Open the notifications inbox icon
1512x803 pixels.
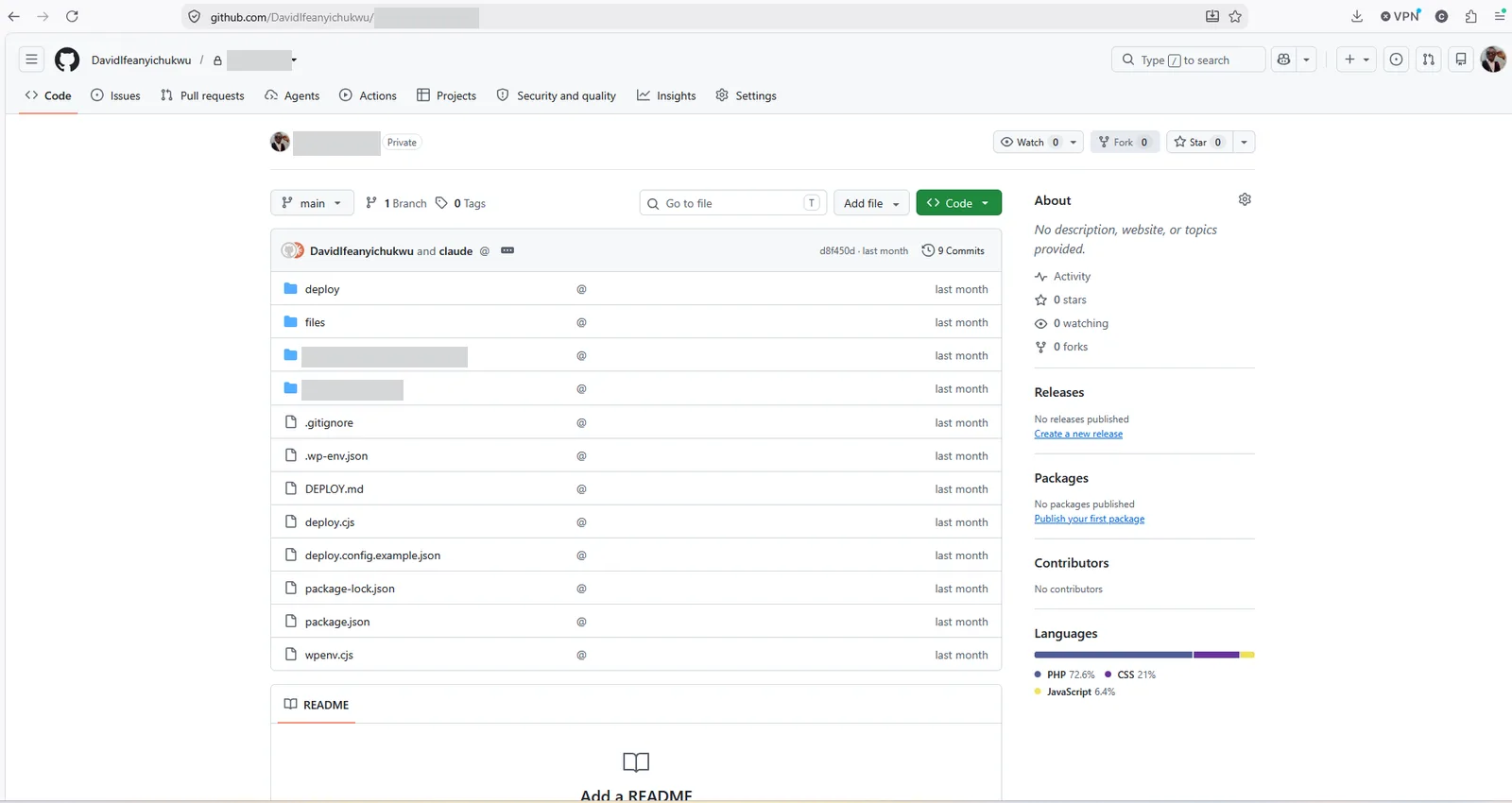pos(1461,60)
